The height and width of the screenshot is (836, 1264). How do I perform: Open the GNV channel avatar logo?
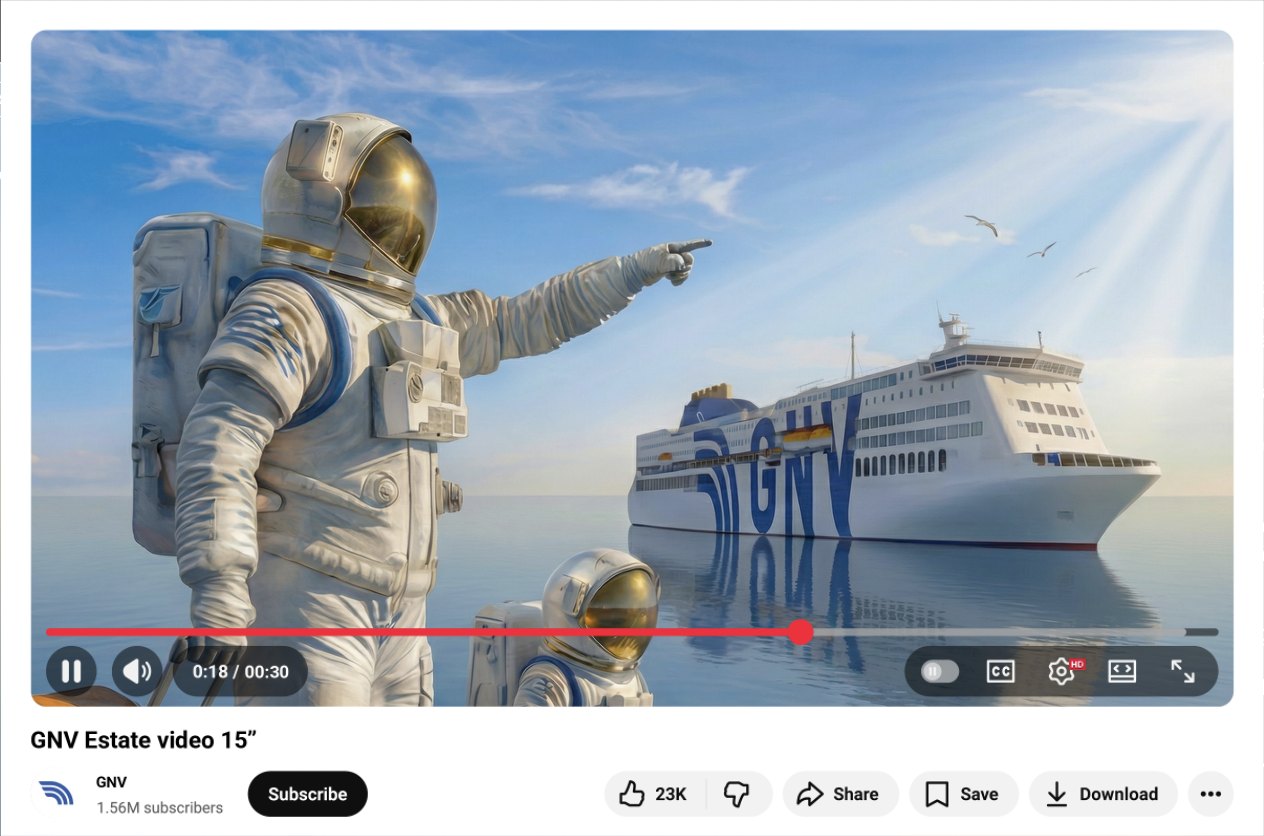56,794
